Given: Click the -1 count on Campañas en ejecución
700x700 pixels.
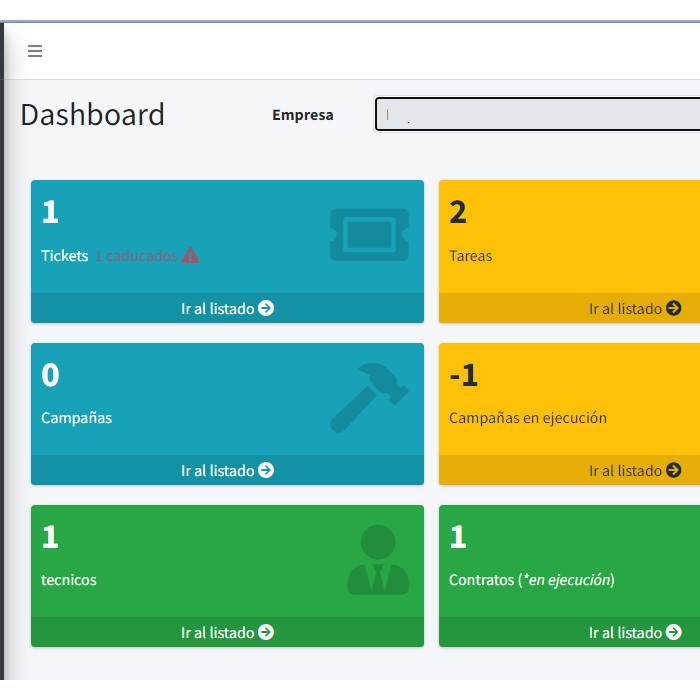Looking at the screenshot, I should tap(464, 375).
